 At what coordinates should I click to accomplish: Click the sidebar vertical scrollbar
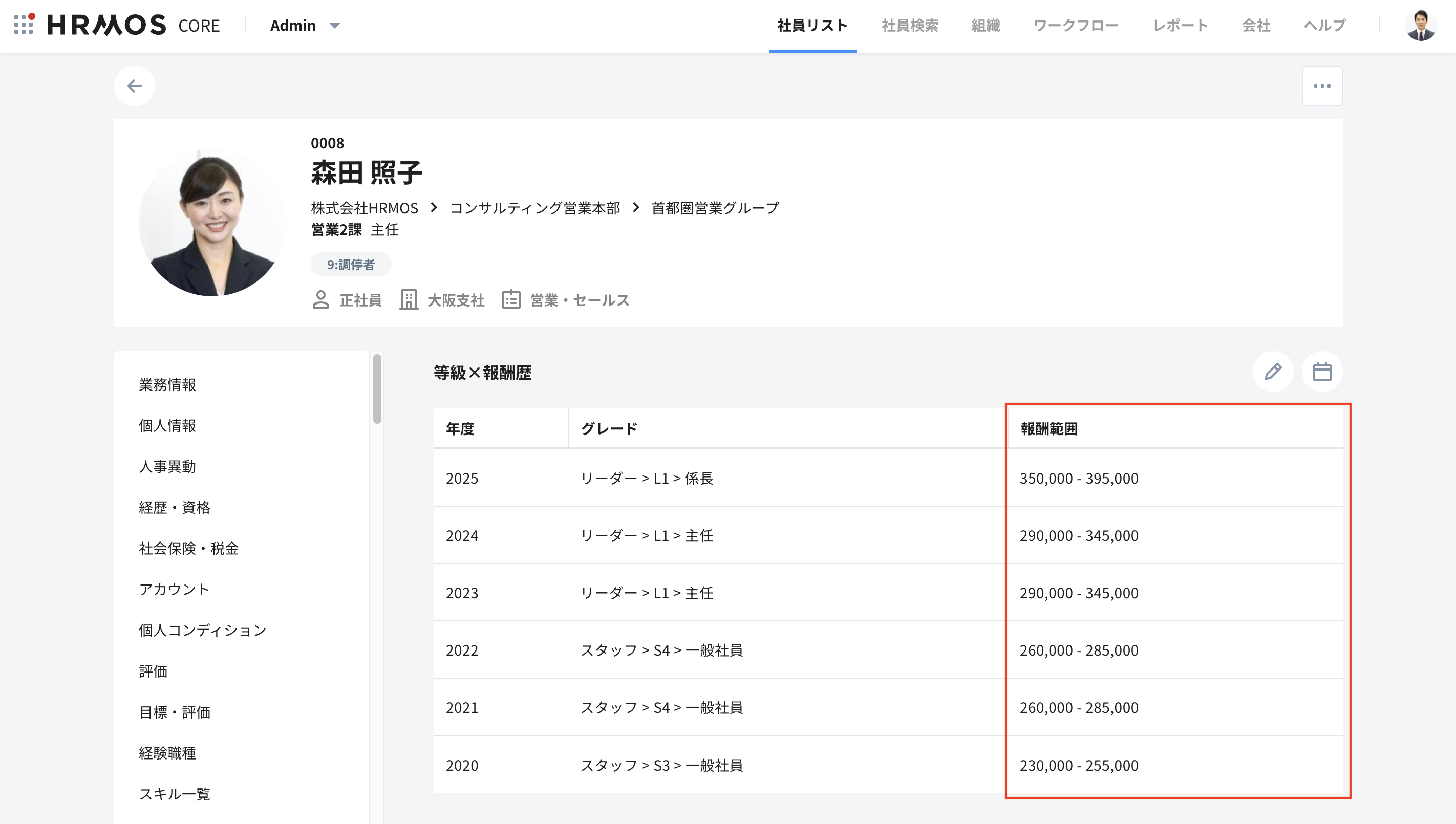click(x=377, y=389)
